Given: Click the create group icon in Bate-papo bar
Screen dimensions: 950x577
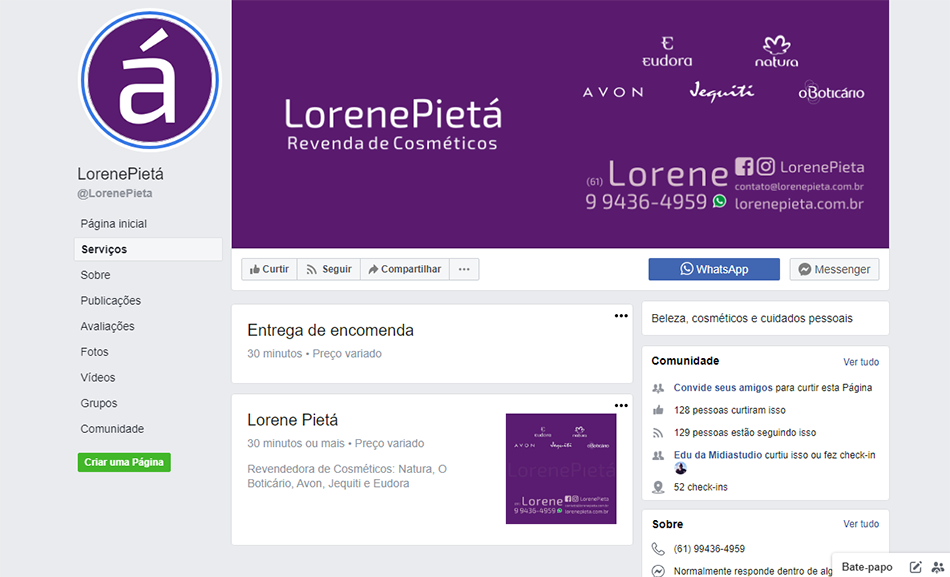Looking at the screenshot, I should [x=937, y=567].
